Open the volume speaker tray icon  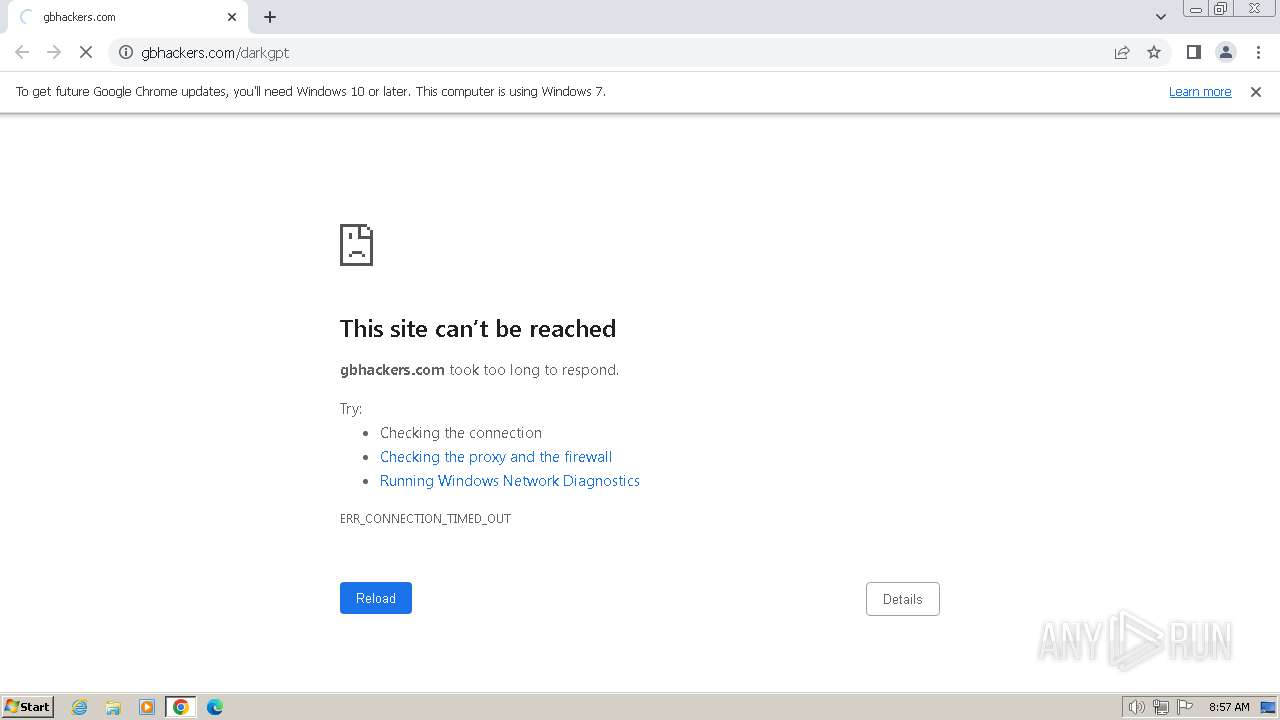pos(1136,707)
